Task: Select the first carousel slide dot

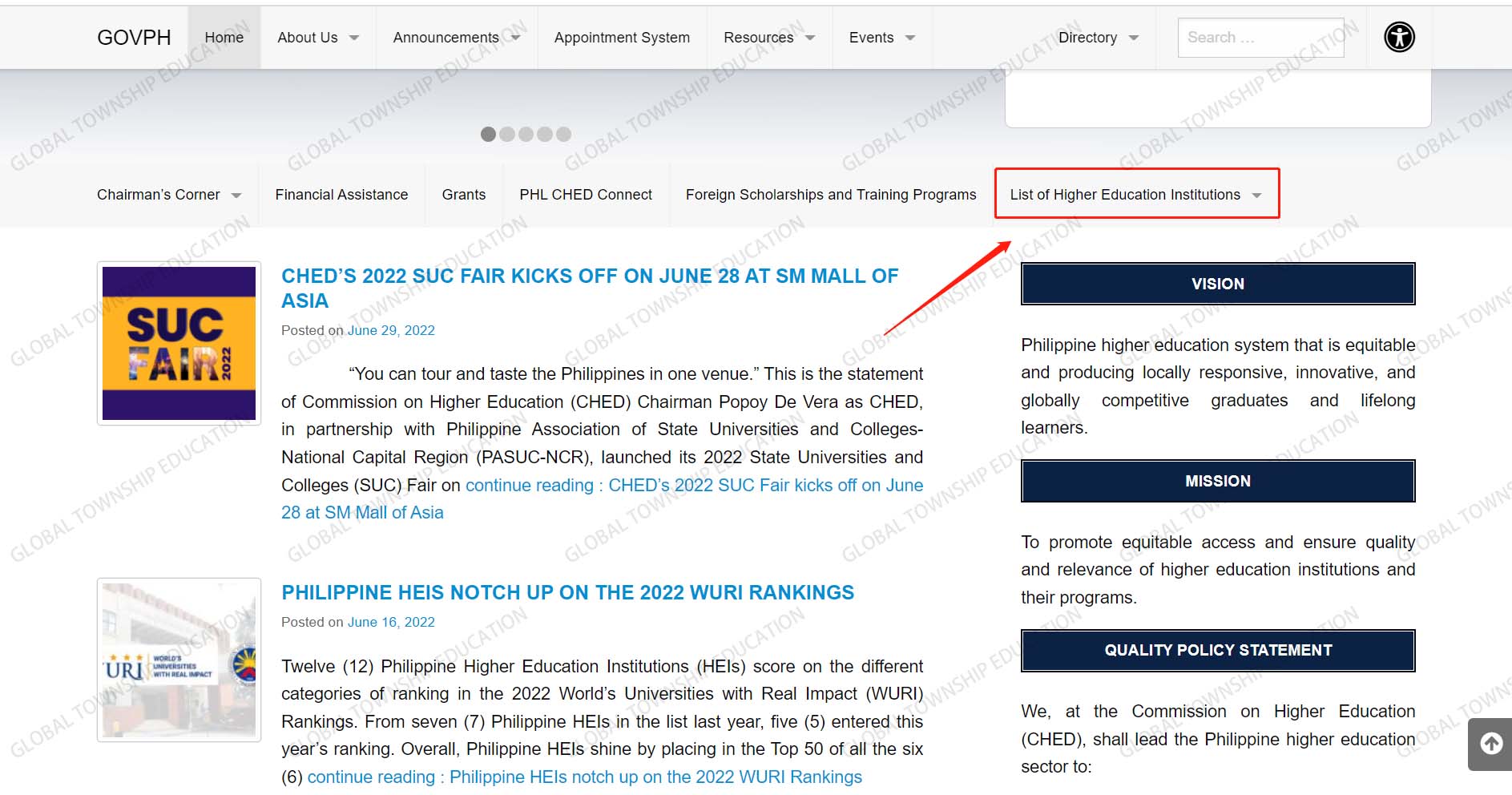Action: point(488,134)
